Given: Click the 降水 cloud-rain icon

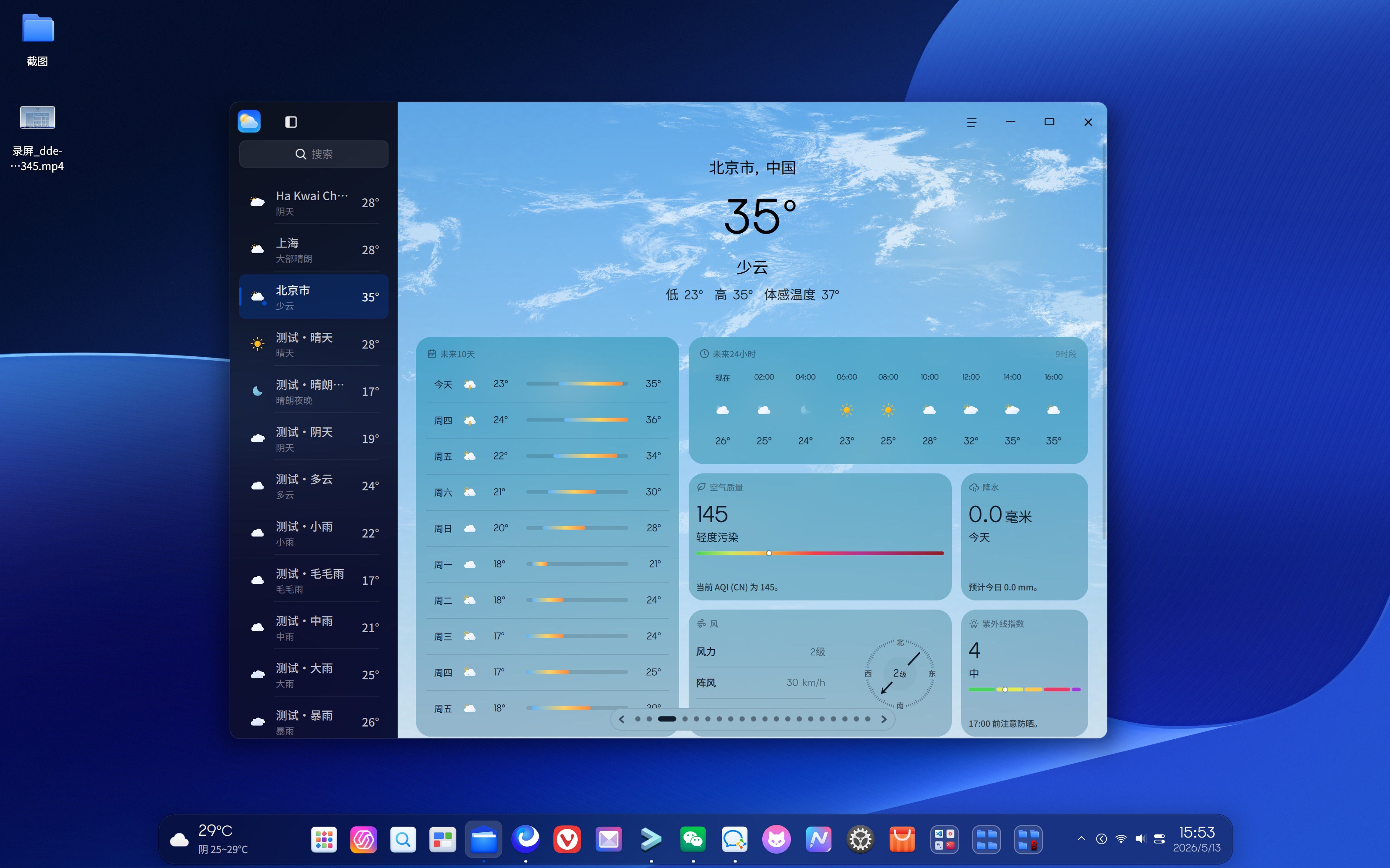Looking at the screenshot, I should click(x=974, y=487).
